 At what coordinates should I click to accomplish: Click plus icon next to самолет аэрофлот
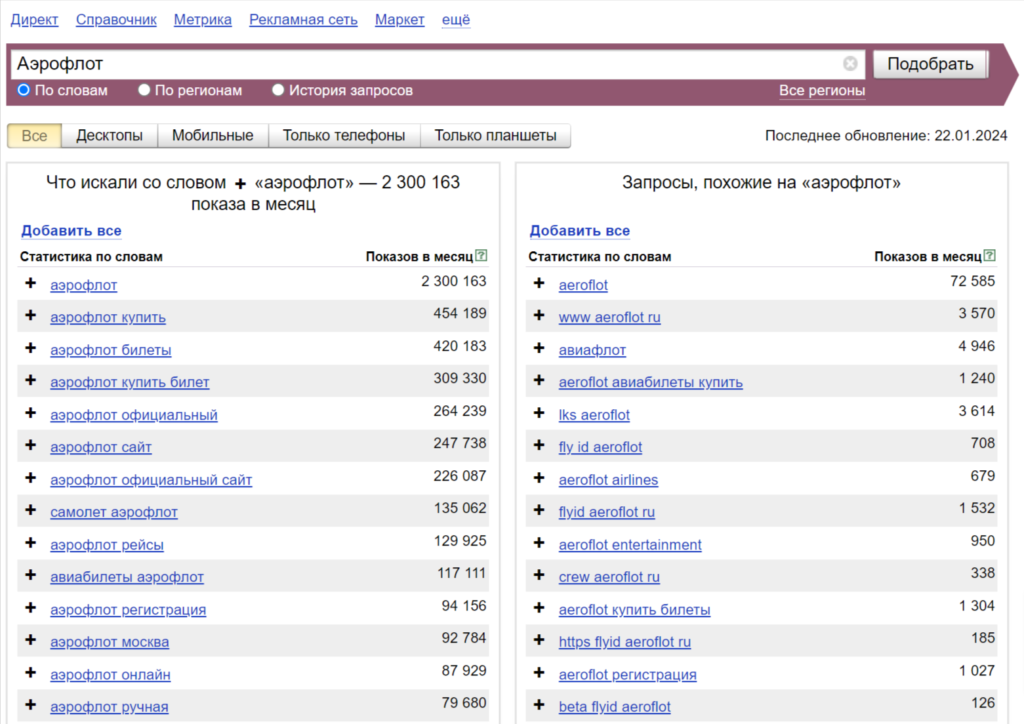(31, 510)
